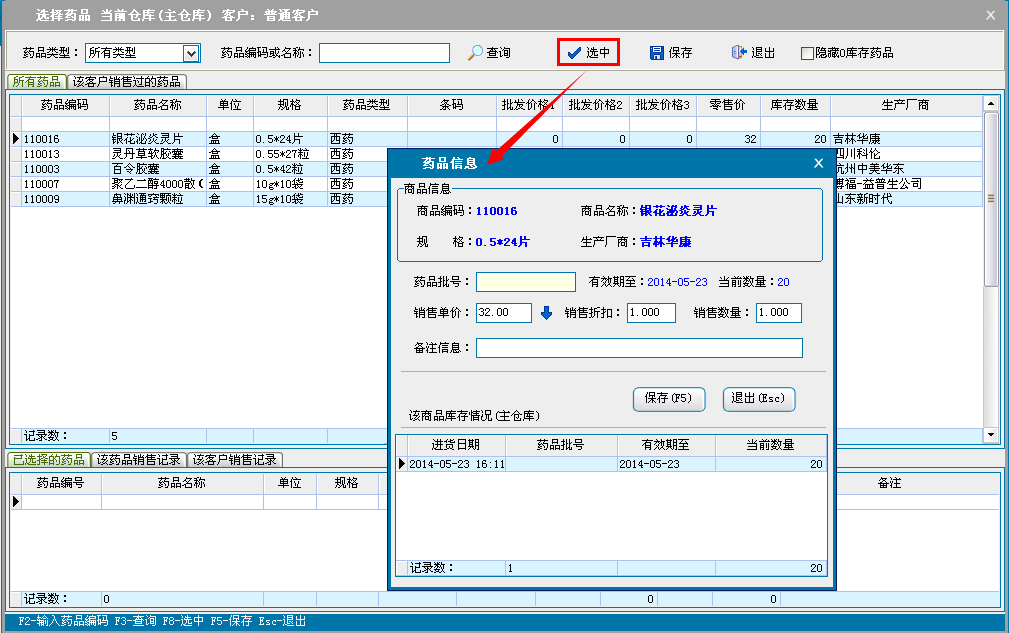Click the 备注信息 text field
1009x633 pixels.
coord(639,348)
